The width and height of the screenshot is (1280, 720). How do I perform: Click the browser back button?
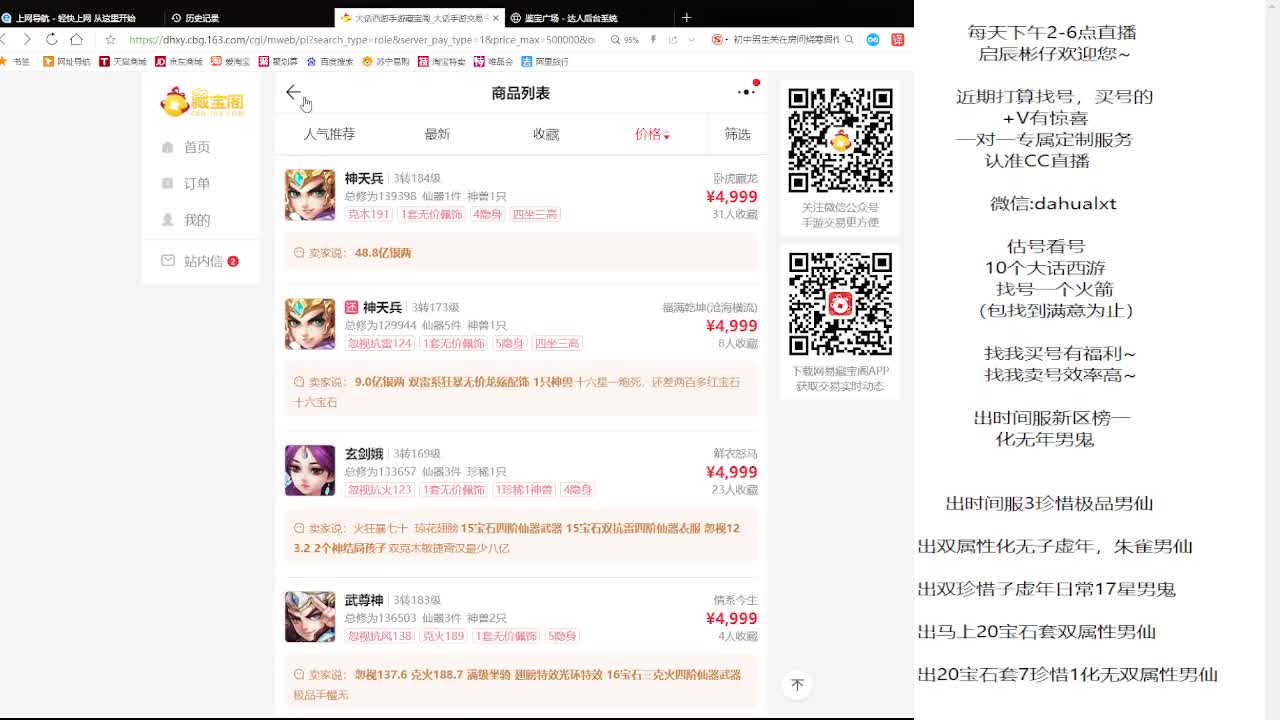pos(3,40)
